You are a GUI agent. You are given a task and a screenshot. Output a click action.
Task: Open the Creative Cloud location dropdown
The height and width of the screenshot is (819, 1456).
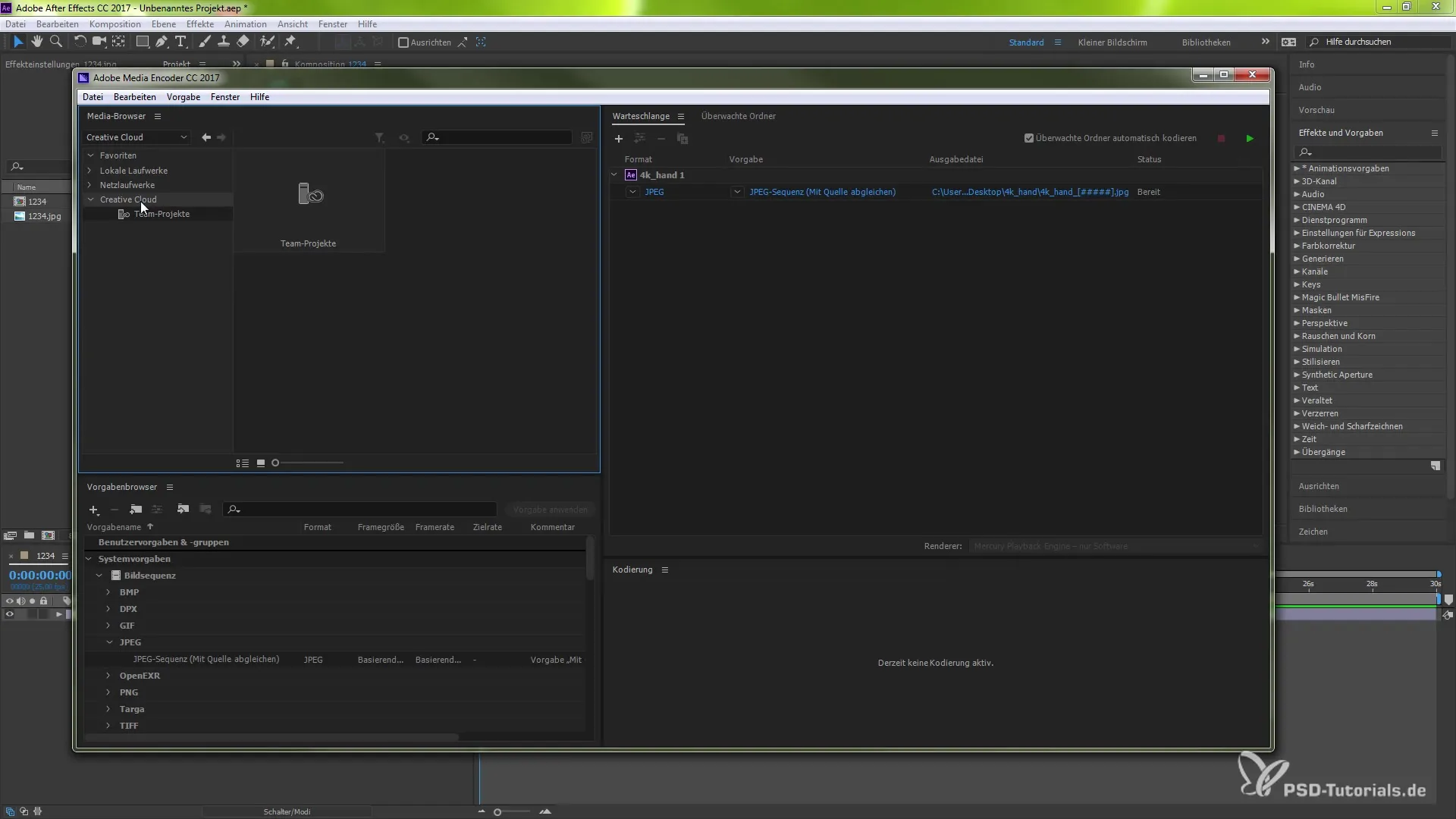pos(136,137)
